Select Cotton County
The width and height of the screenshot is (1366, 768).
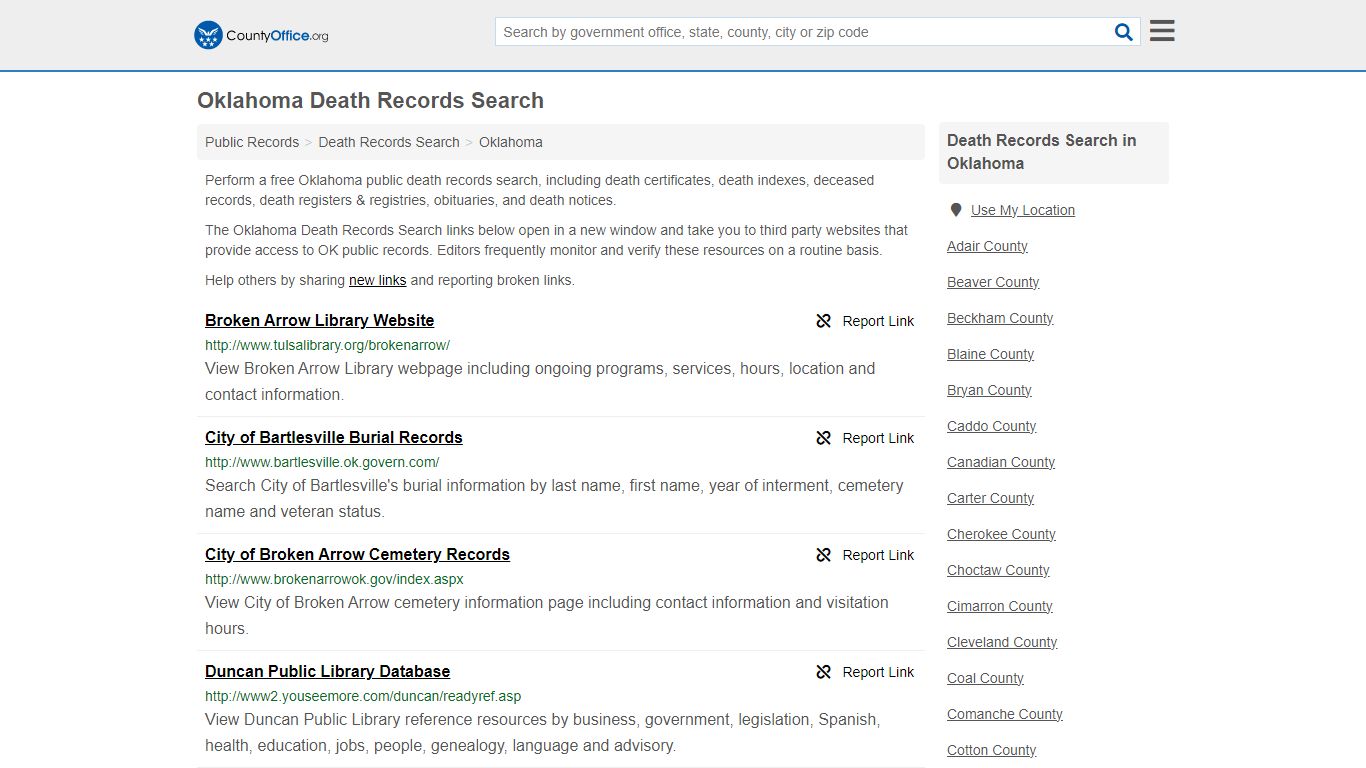(991, 750)
